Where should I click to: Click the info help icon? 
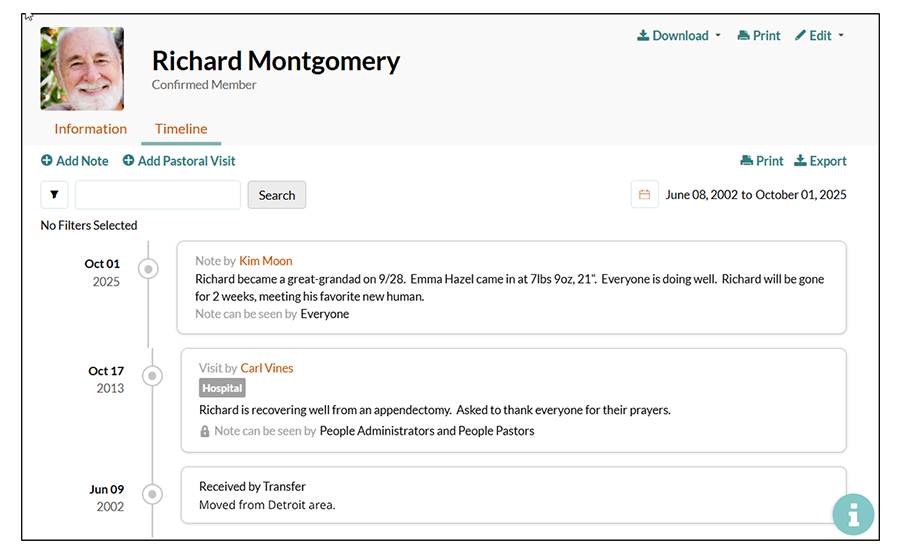853,515
